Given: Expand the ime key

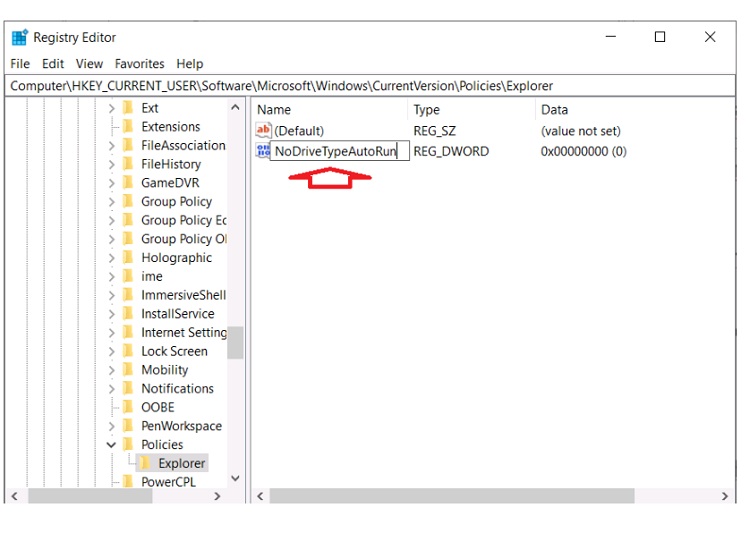Looking at the screenshot, I should coord(111,277).
